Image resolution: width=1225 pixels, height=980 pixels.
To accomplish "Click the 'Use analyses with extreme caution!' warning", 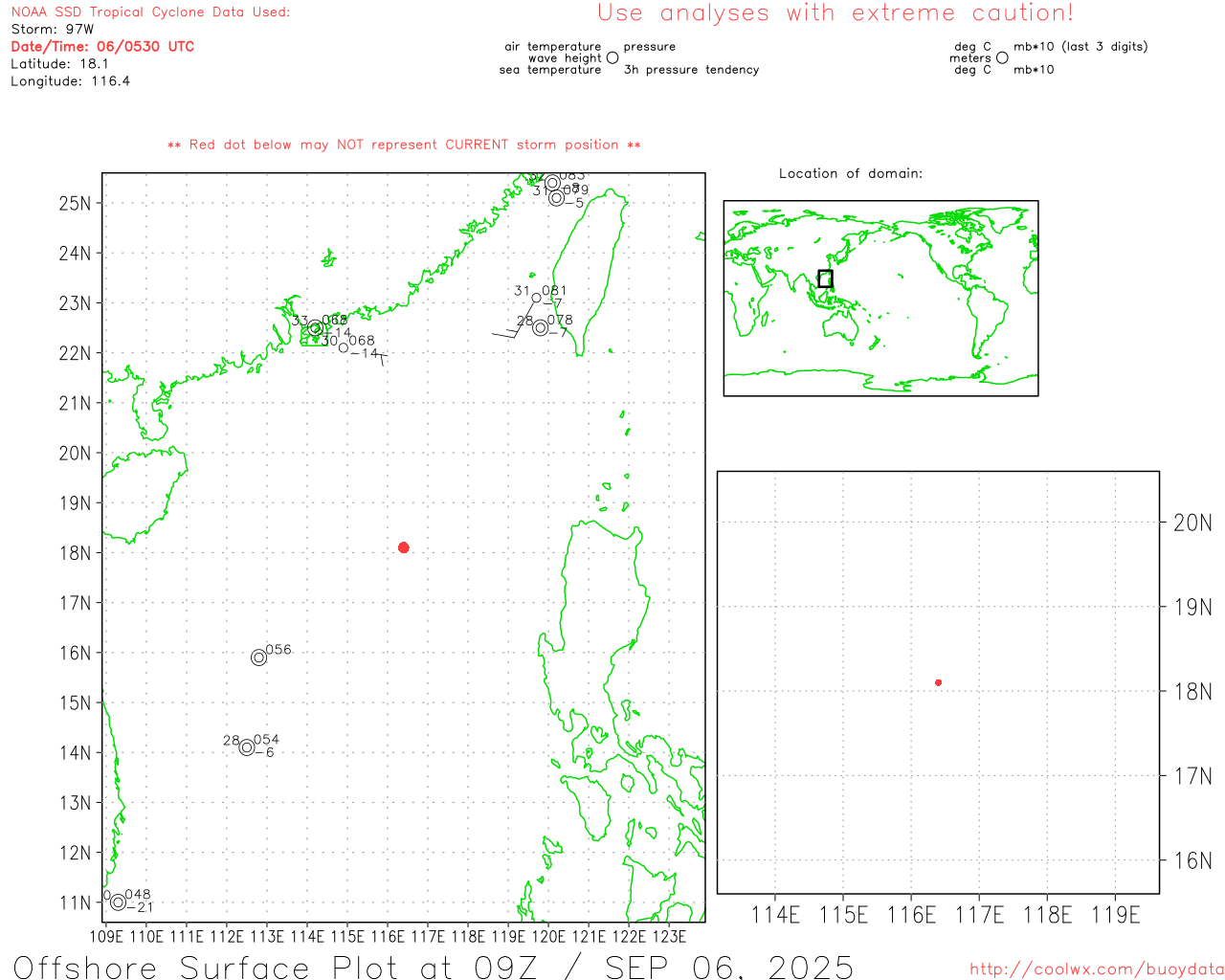I will point(835,13).
